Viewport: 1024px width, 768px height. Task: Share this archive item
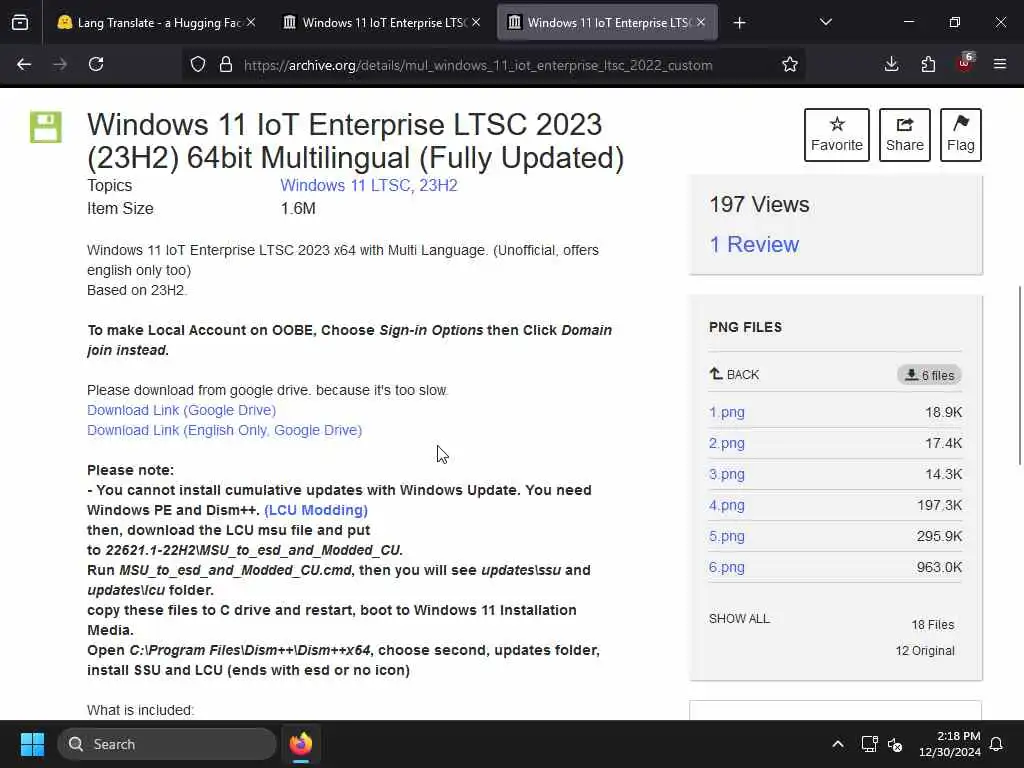(904, 135)
